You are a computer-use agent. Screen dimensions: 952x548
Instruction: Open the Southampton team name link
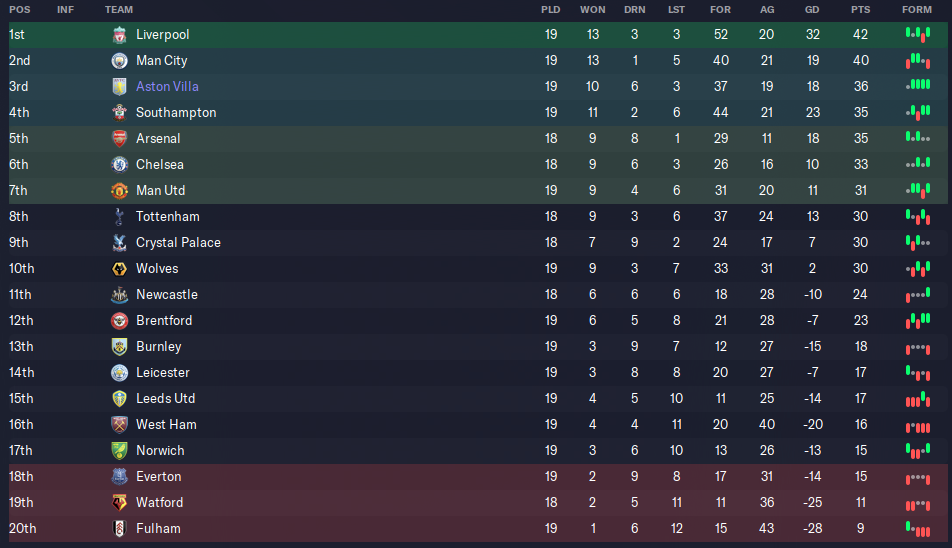[176, 113]
